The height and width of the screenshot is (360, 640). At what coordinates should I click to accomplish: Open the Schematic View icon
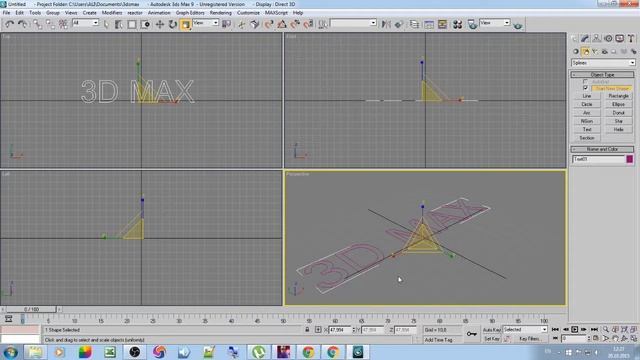tap(442, 24)
